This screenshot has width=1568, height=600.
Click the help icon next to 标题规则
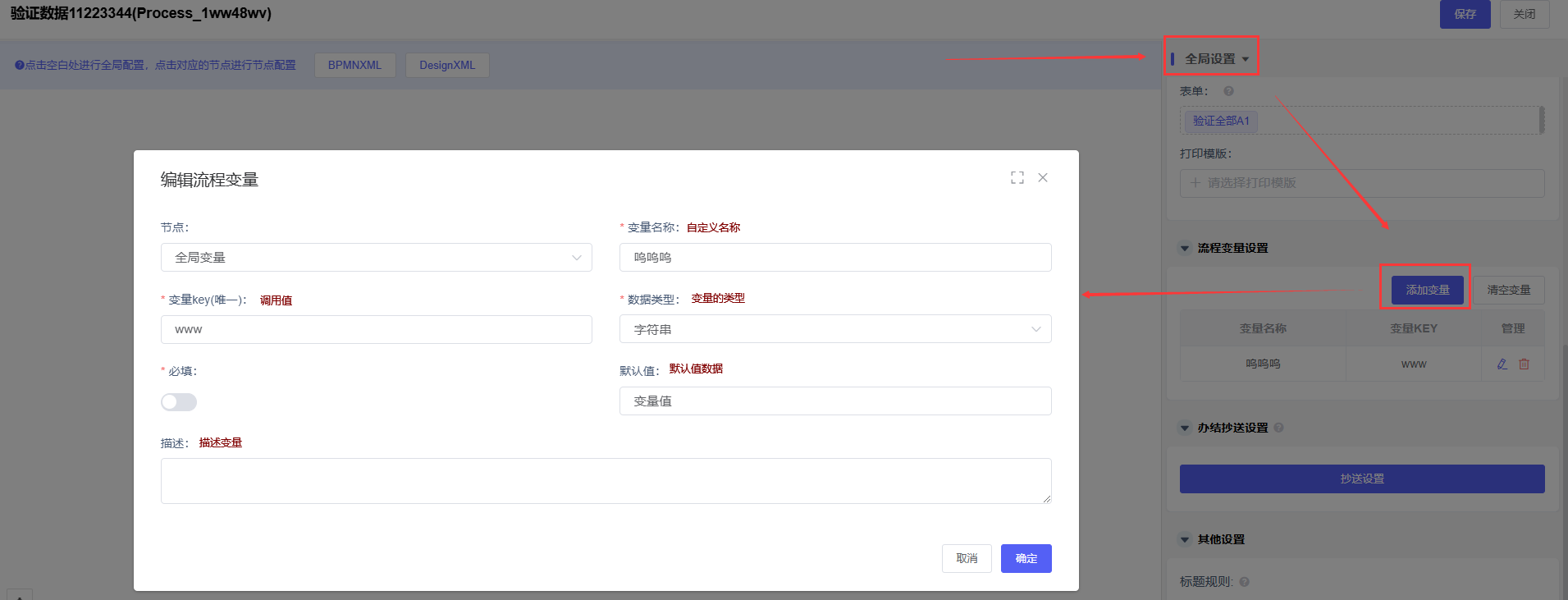coord(1244,582)
